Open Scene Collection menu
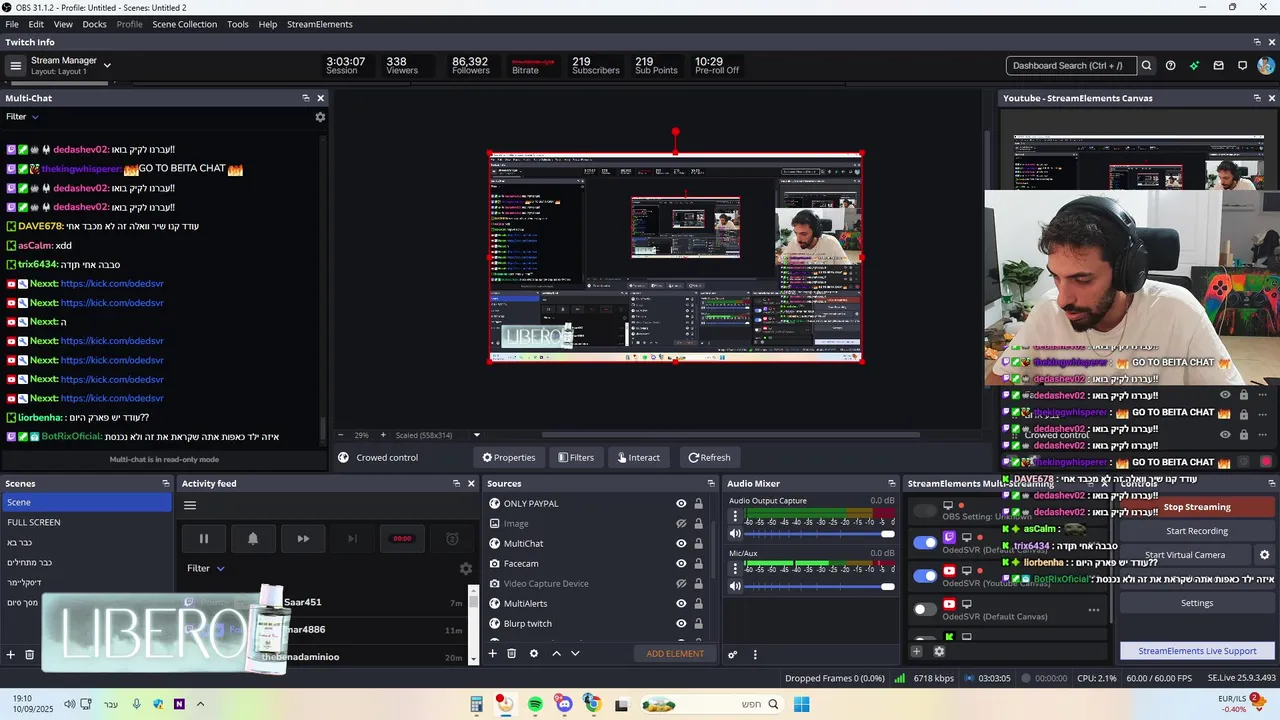 184,24
